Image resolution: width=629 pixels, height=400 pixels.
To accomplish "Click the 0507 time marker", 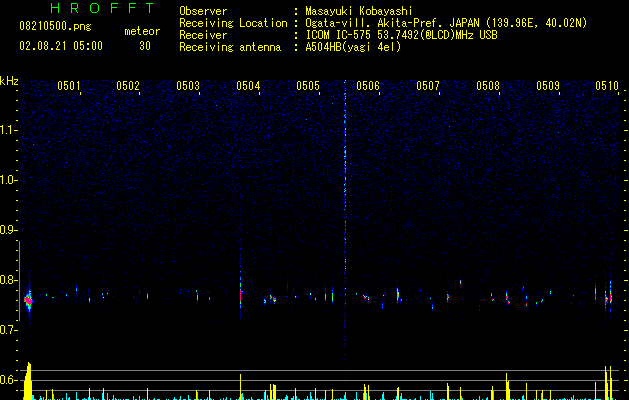I will 428,86.
